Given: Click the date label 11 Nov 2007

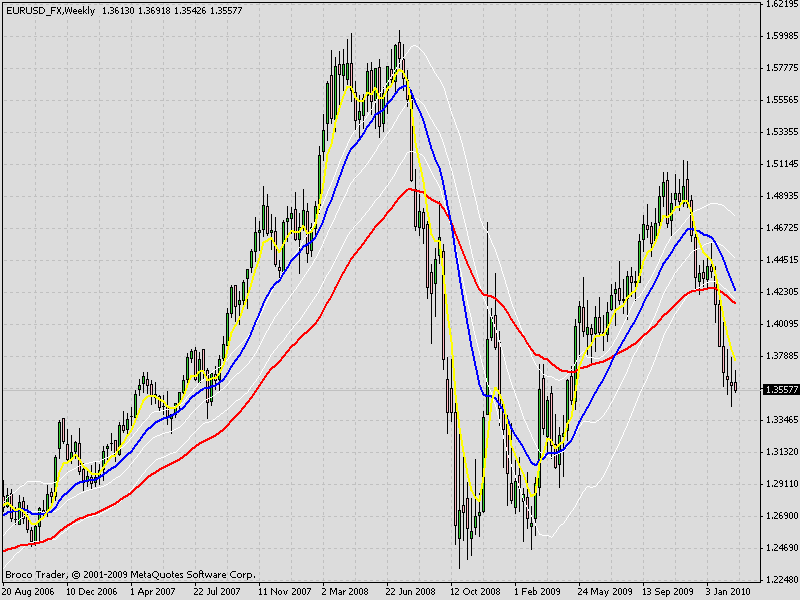Looking at the screenshot, I should 284,592.
